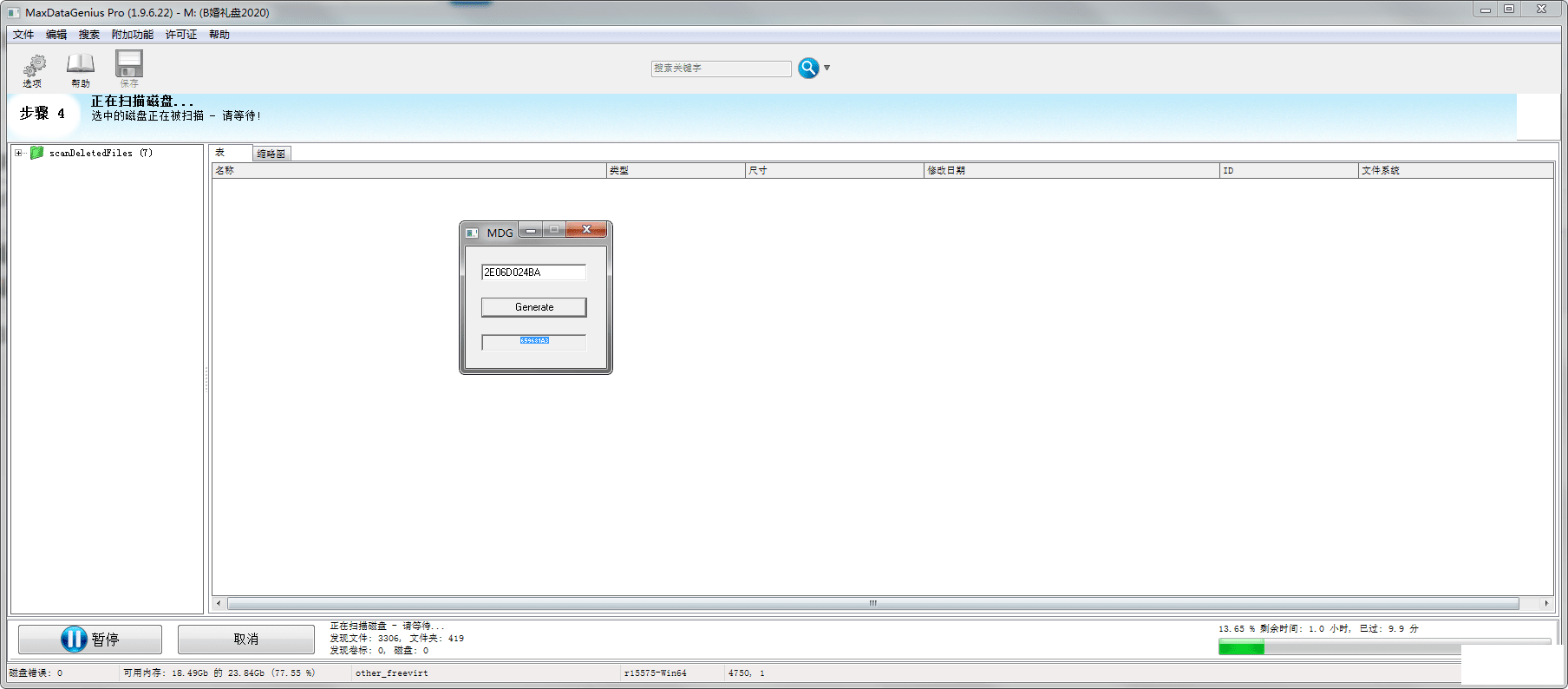
Task: Open the 搜索 menu
Action: coord(89,35)
